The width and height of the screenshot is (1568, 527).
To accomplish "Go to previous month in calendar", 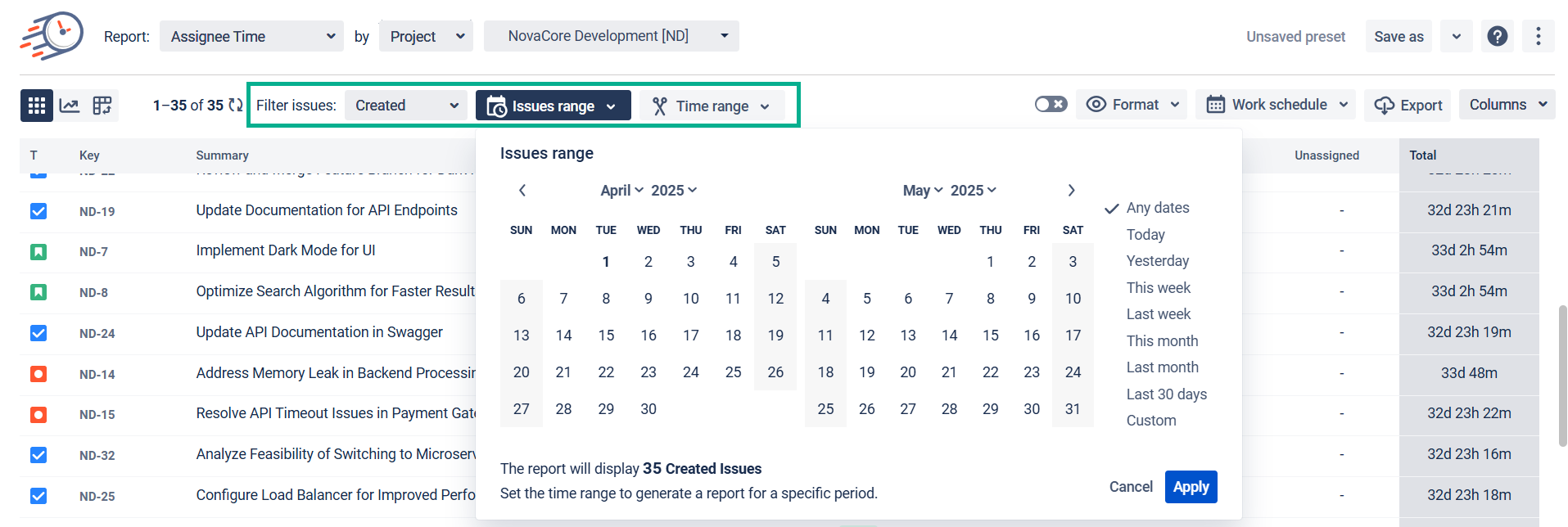I will [x=522, y=191].
